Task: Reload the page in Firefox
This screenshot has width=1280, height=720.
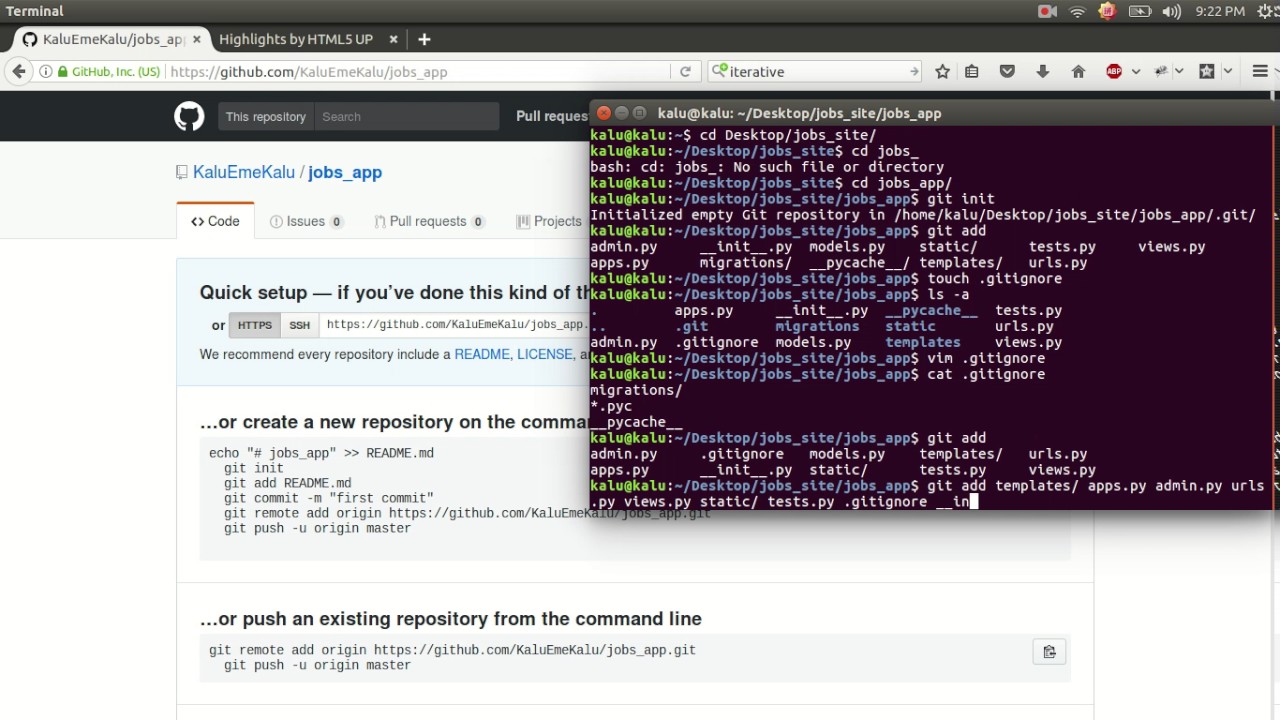Action: (685, 71)
